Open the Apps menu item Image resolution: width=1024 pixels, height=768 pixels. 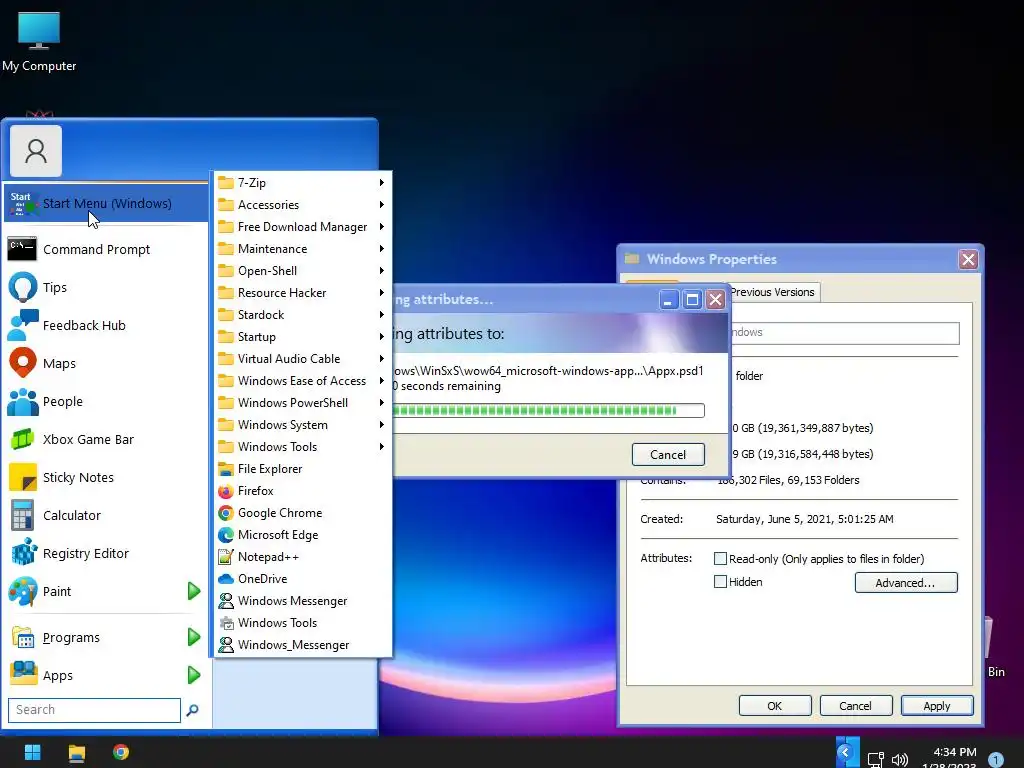coord(105,675)
